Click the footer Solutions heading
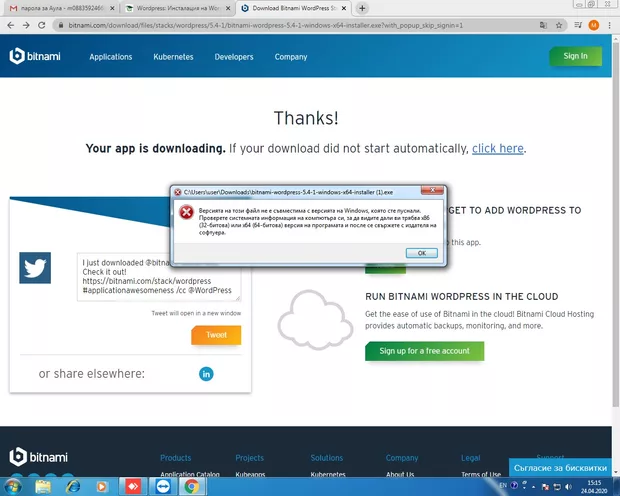 click(x=327, y=458)
